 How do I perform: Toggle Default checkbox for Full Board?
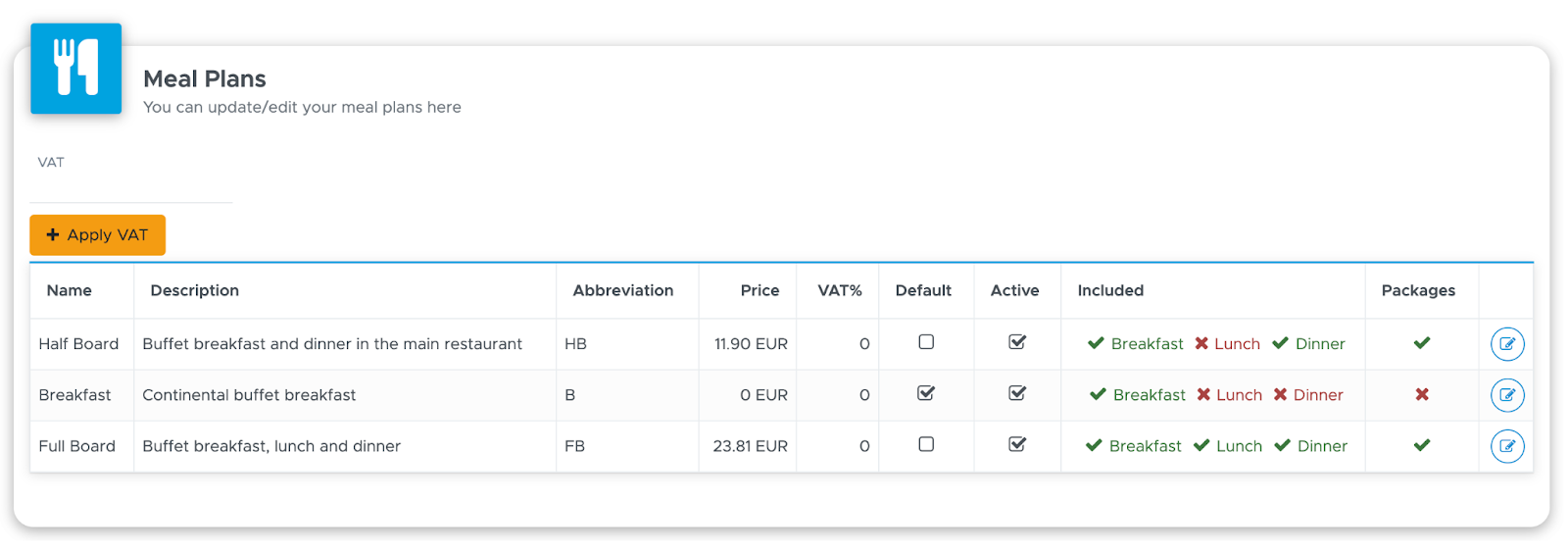coord(926,444)
